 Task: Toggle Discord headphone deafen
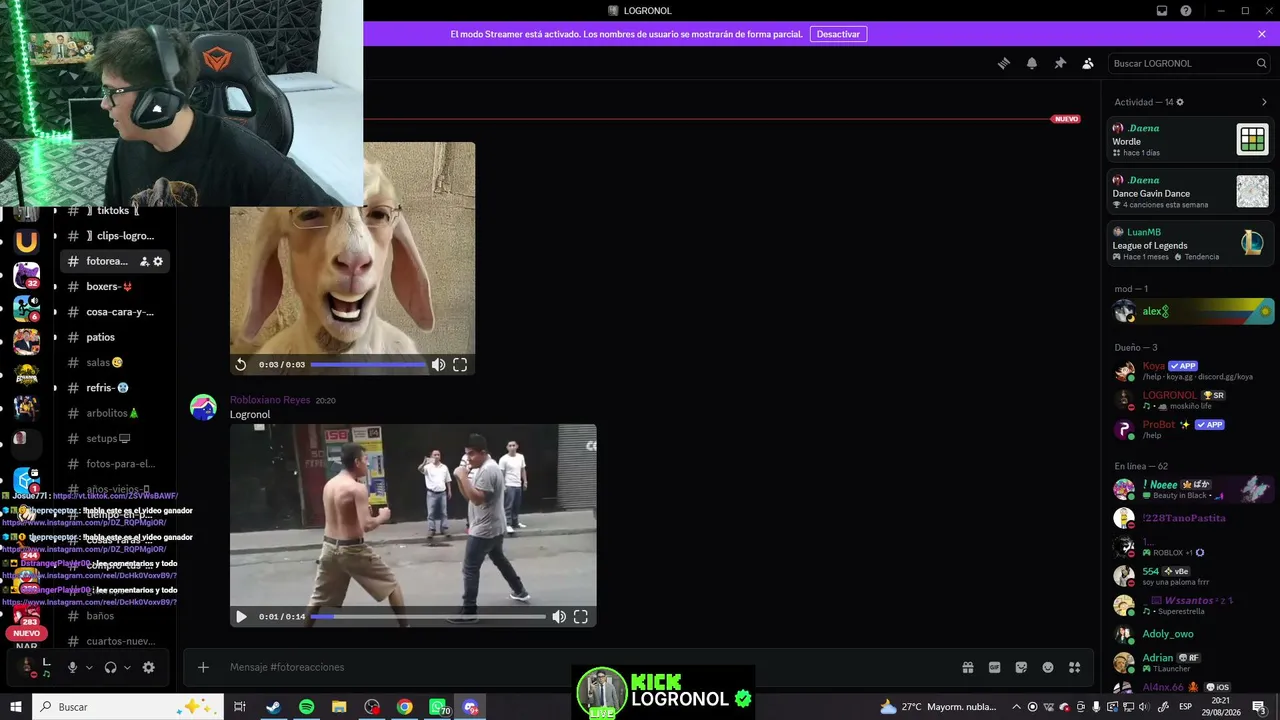tap(110, 667)
